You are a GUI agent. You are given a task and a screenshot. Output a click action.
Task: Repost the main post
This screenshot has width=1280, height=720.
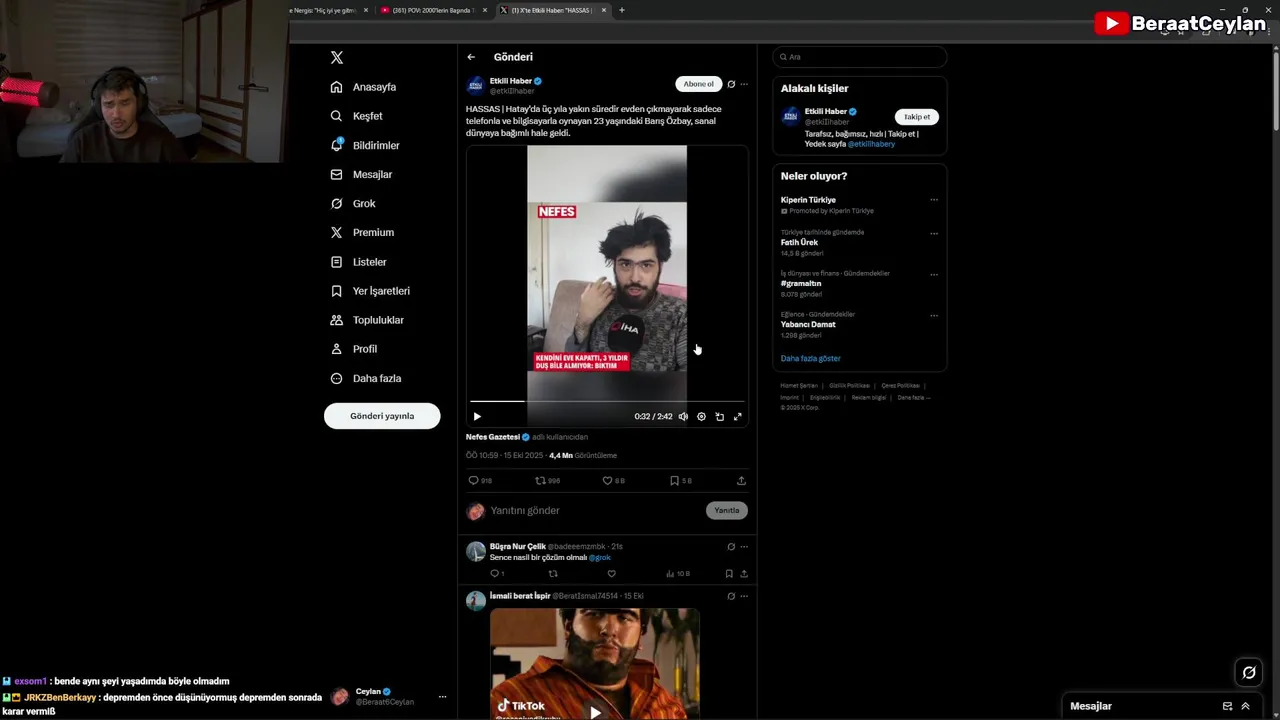[x=541, y=481]
